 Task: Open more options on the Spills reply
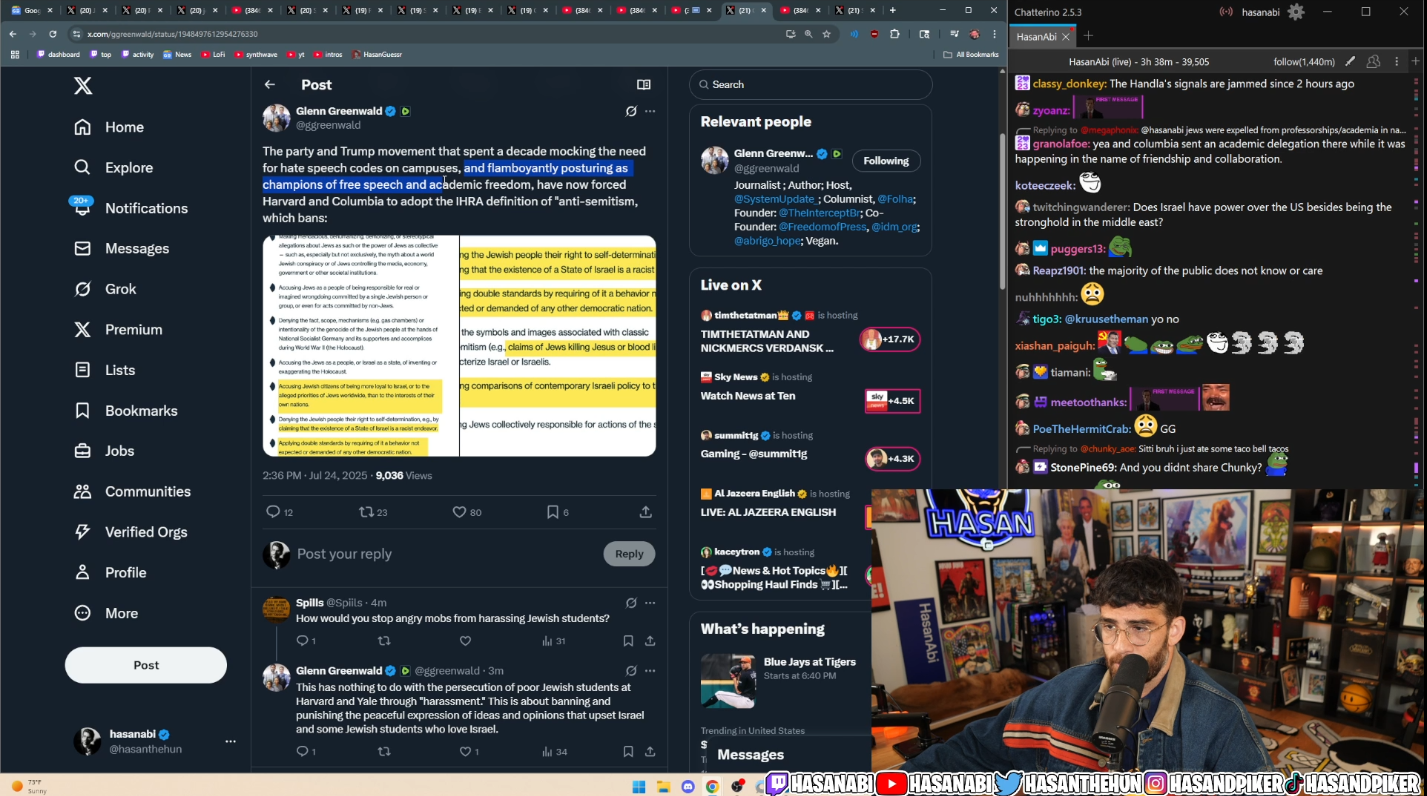point(650,603)
